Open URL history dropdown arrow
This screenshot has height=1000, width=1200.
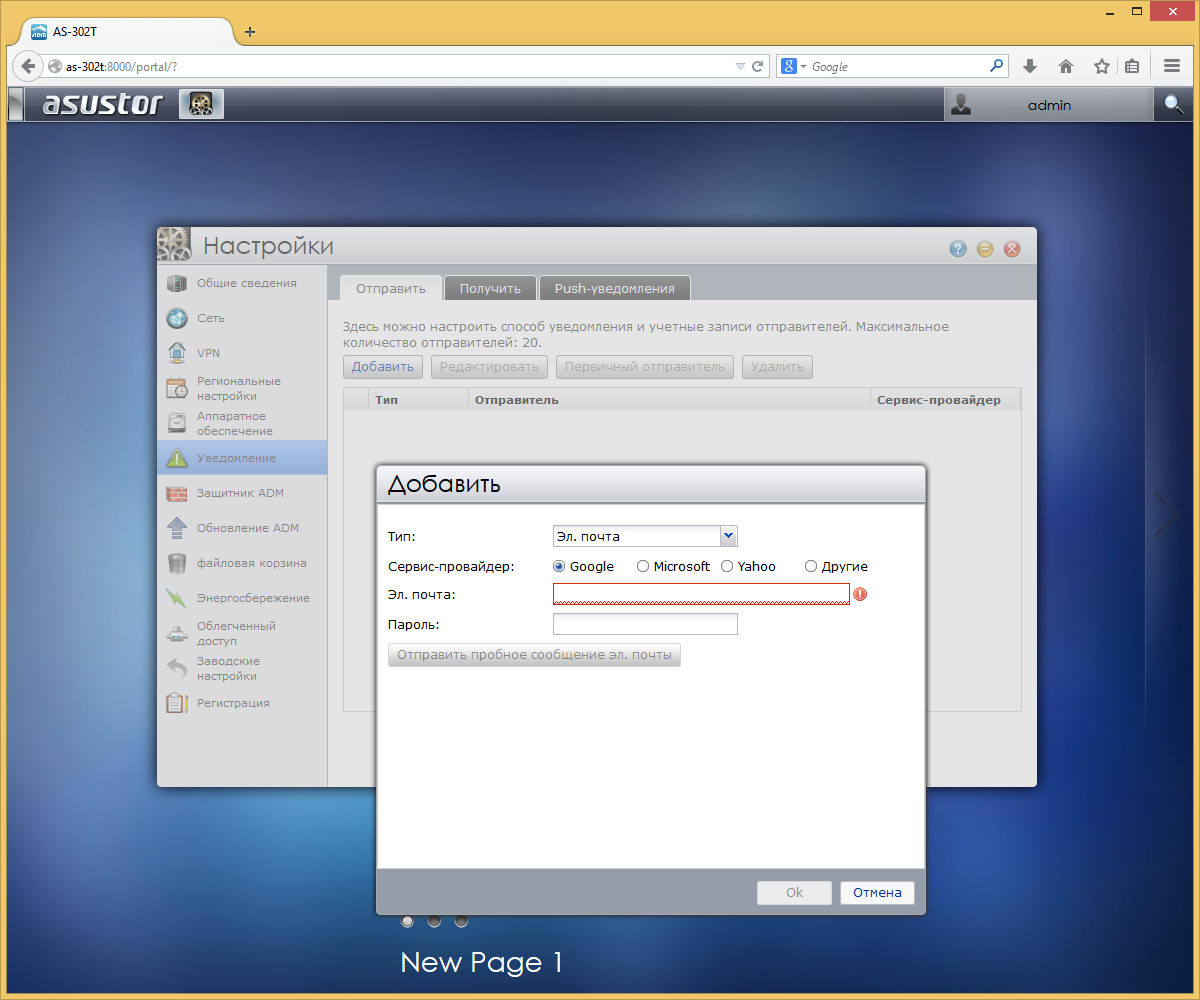740,66
